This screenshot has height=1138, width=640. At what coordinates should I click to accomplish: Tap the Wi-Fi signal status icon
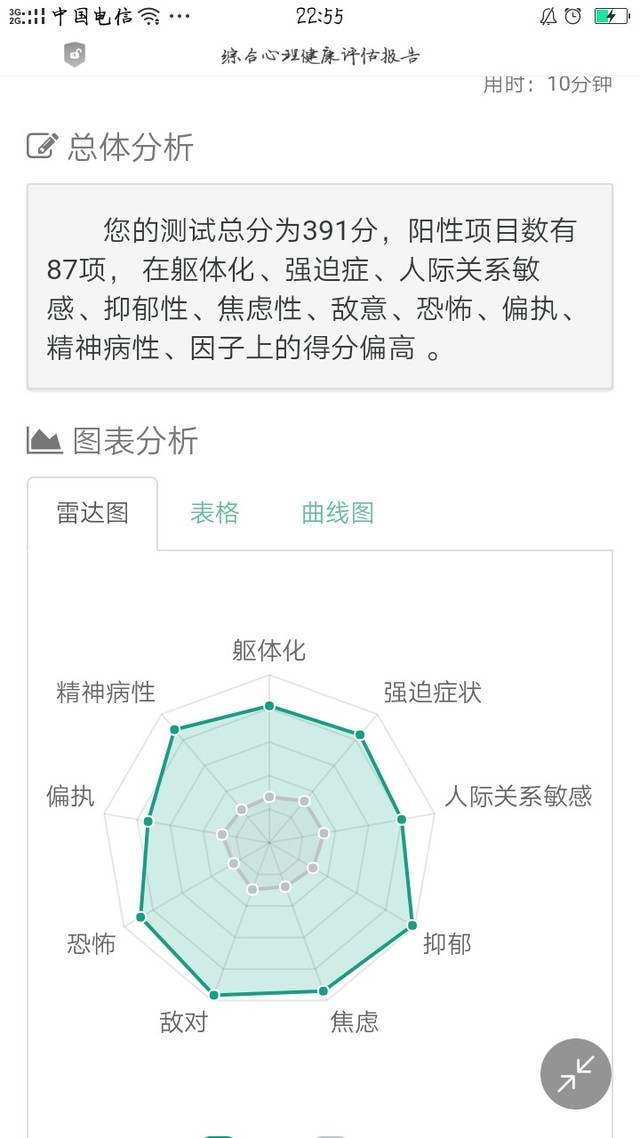point(149,16)
